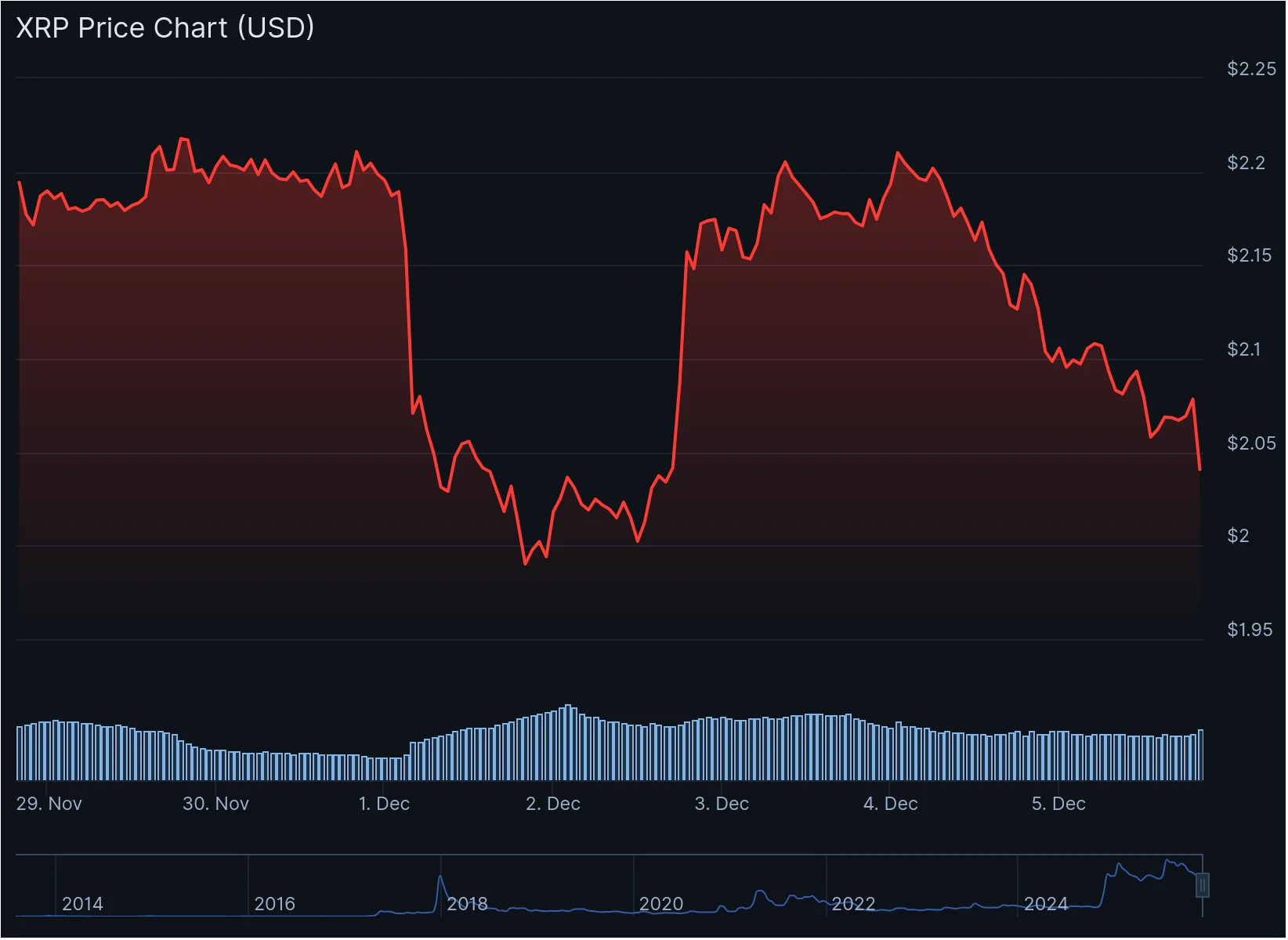
Task: Click the "1. Dec" date label
Action: 384,804
